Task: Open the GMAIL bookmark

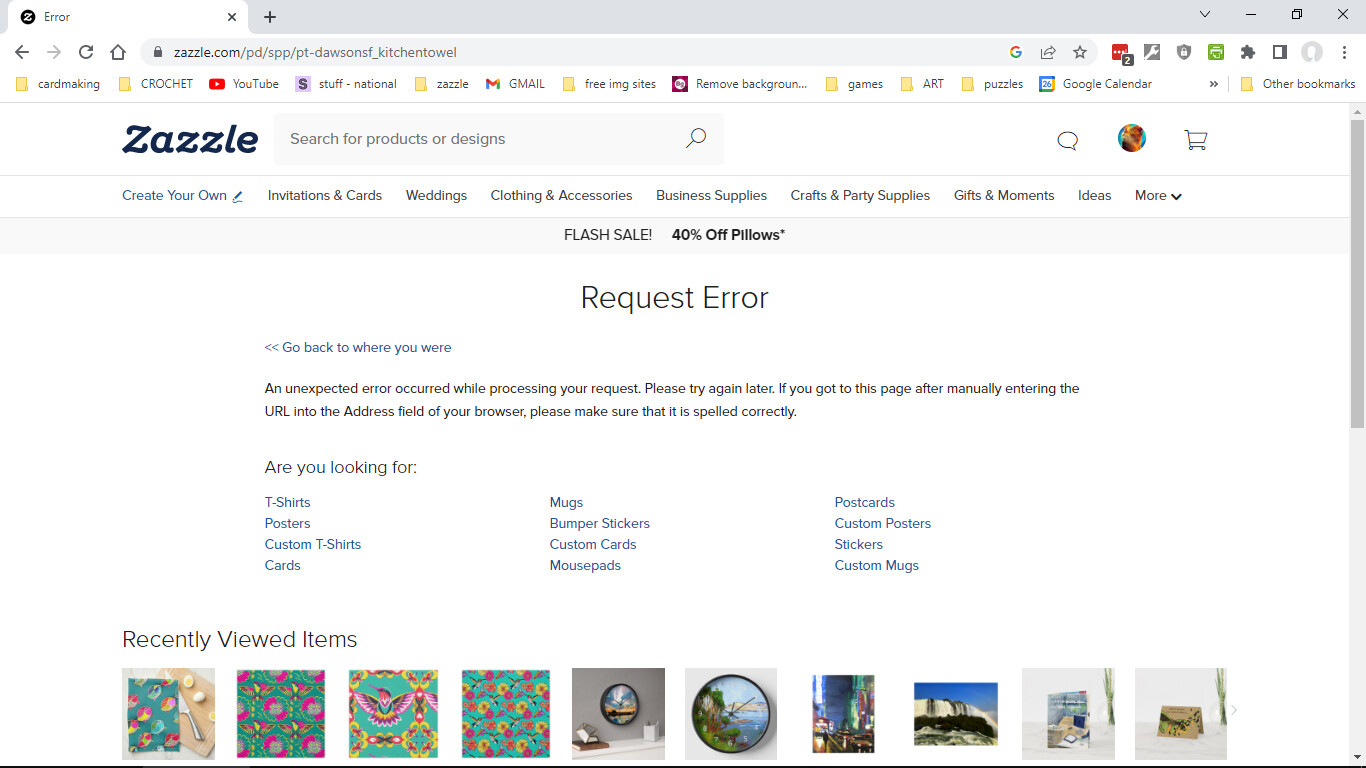Action: 515,84
